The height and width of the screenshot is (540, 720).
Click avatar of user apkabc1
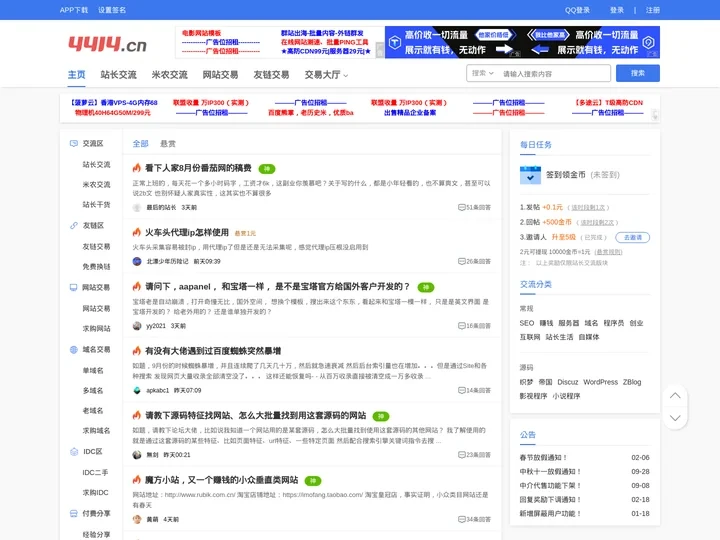(x=137, y=390)
